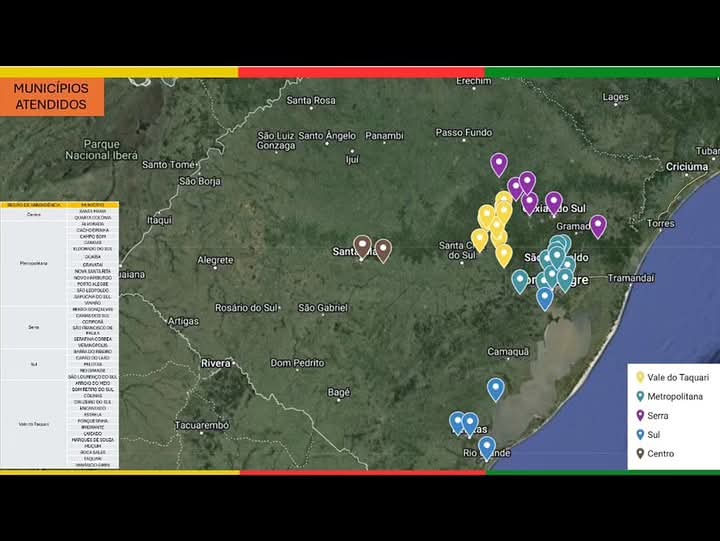Click the blue pin at Rio Grande
This screenshot has height=541, width=720.
pyautogui.click(x=487, y=447)
